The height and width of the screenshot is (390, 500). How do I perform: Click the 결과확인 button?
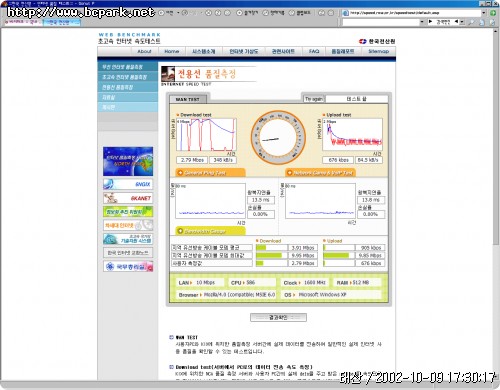click(x=278, y=317)
